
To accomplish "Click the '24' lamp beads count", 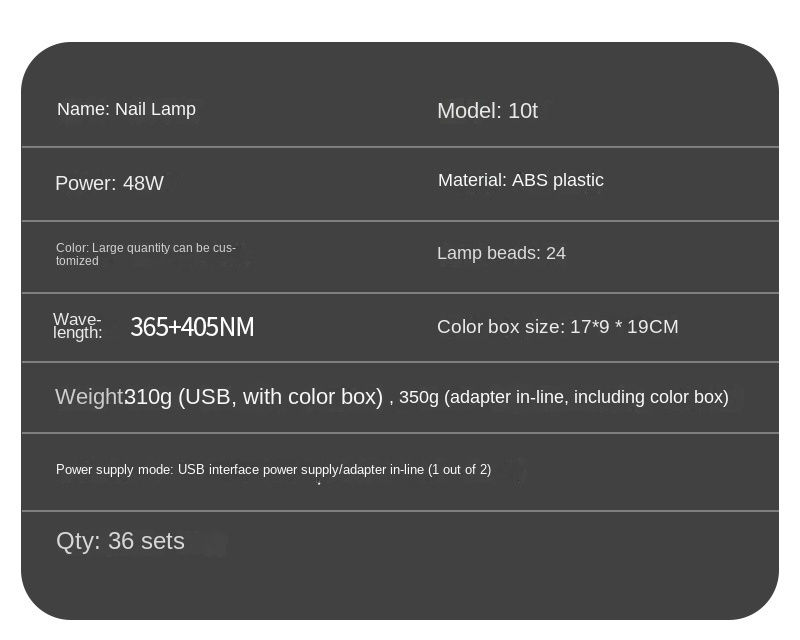I will [x=556, y=253].
